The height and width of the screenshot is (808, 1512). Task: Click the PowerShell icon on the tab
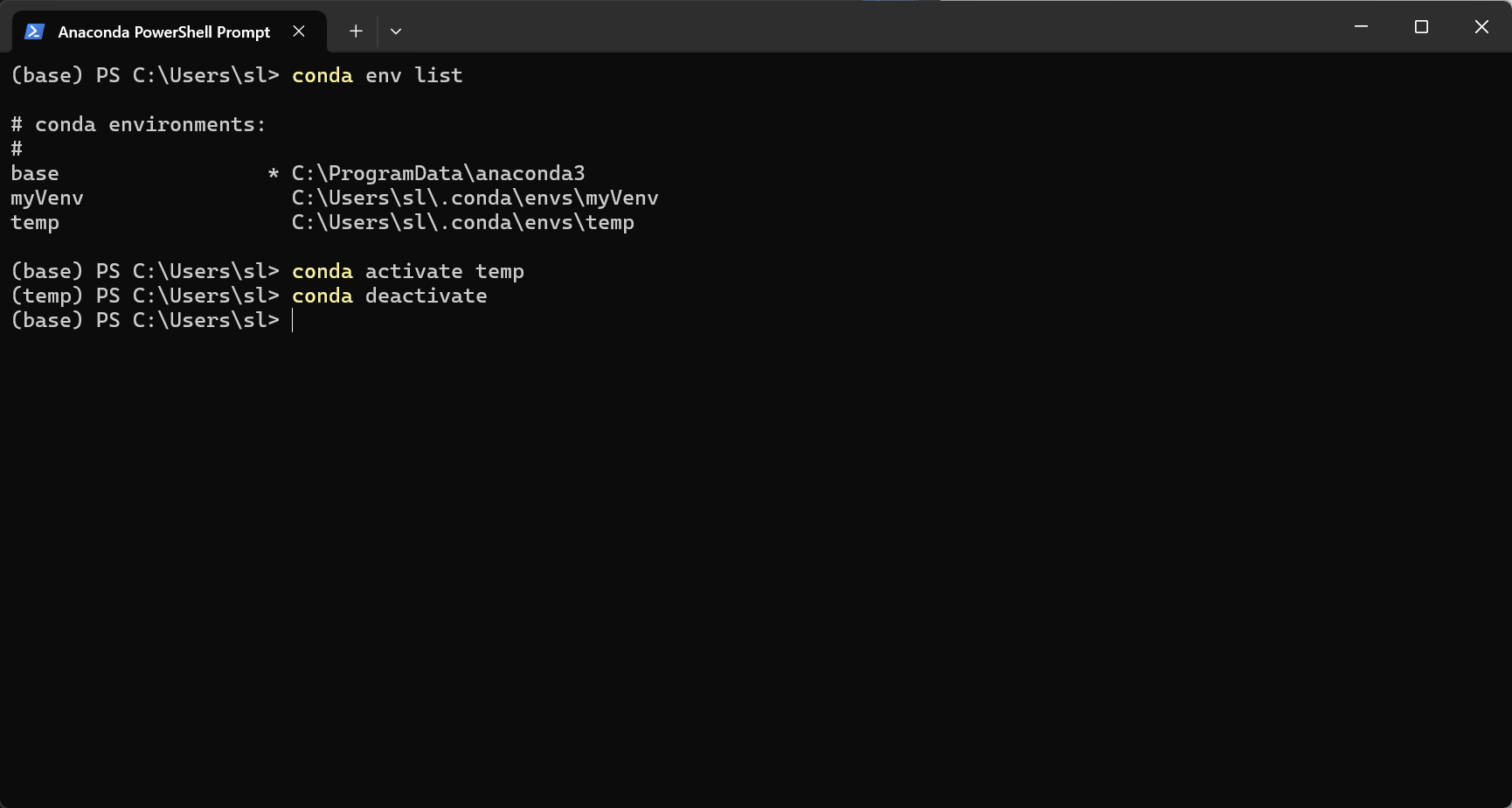[x=34, y=31]
